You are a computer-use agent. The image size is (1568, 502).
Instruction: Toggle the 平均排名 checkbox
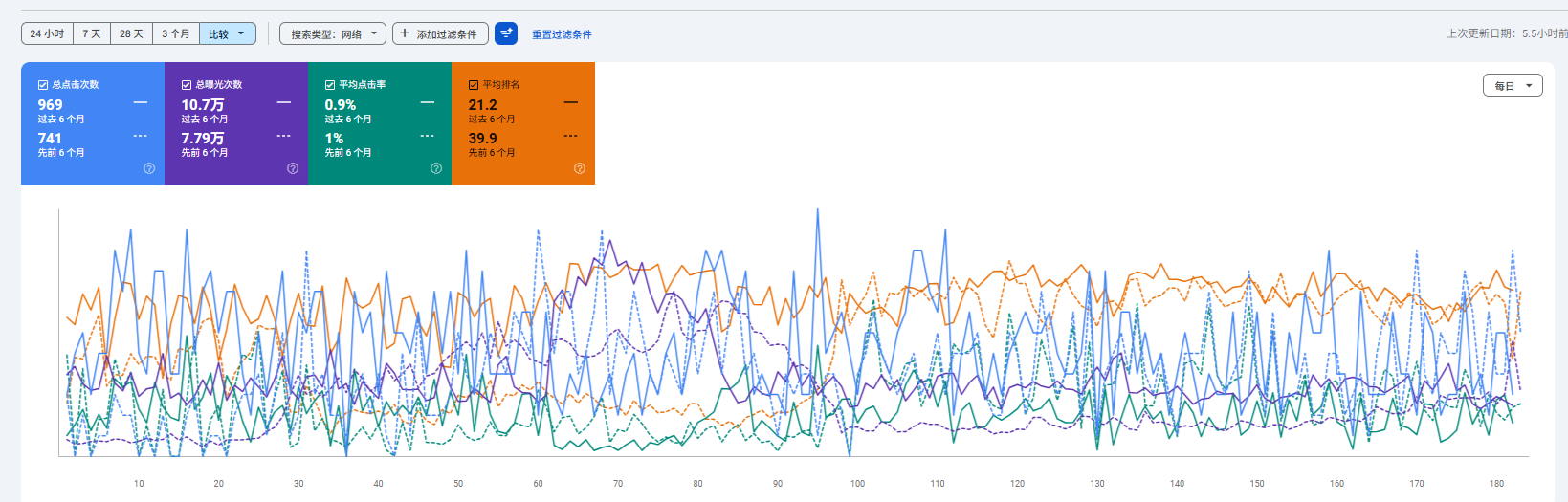coord(474,85)
